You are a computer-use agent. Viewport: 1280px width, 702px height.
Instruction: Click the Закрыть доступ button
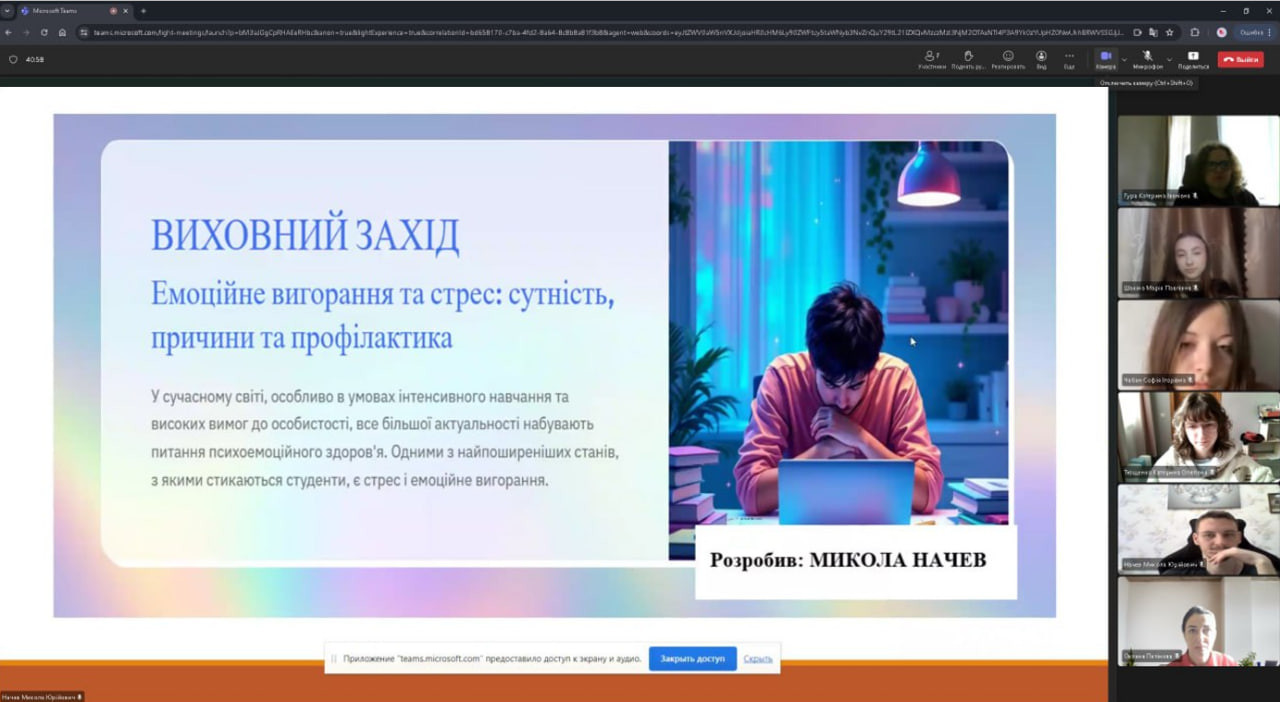pyautogui.click(x=692, y=659)
